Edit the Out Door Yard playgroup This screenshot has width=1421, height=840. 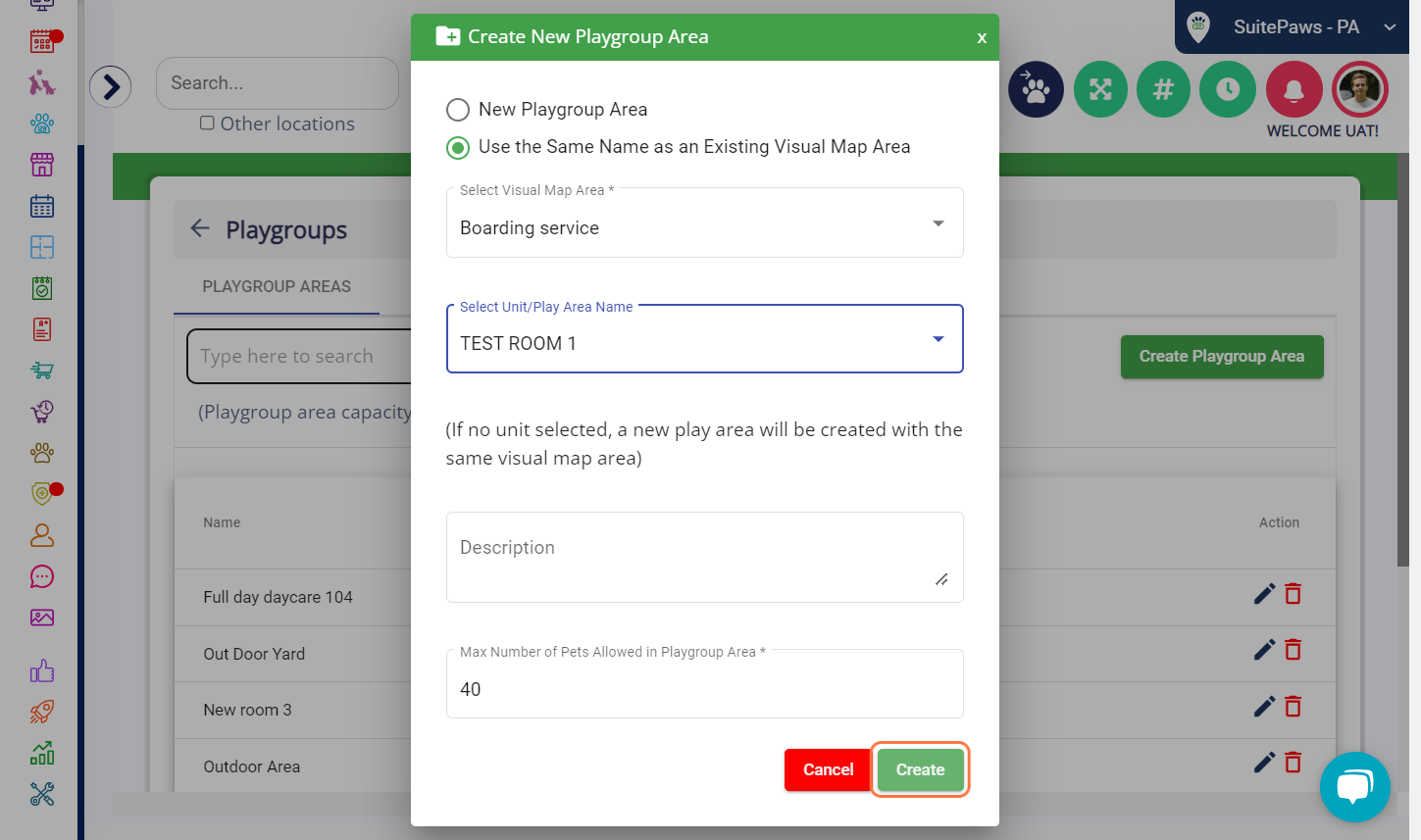pyautogui.click(x=1264, y=650)
